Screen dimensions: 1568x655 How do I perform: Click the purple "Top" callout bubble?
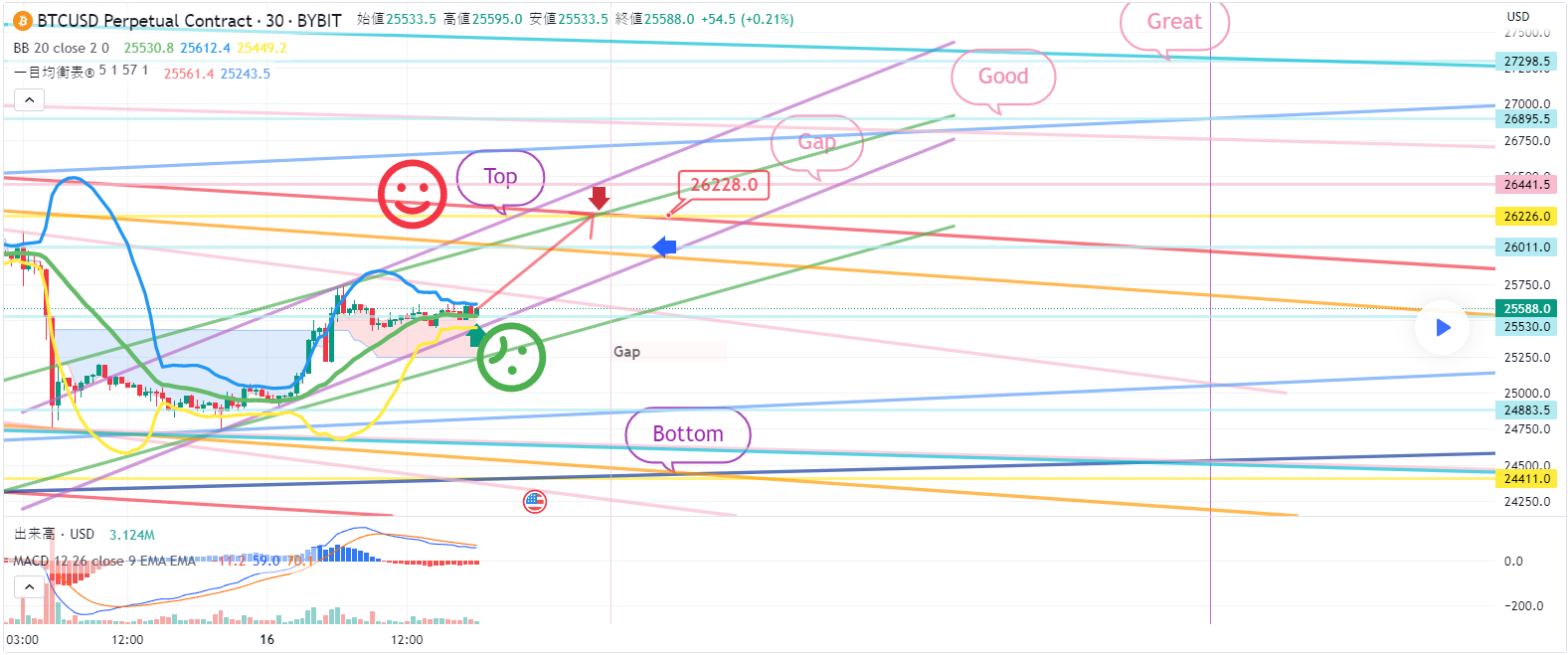(500, 177)
